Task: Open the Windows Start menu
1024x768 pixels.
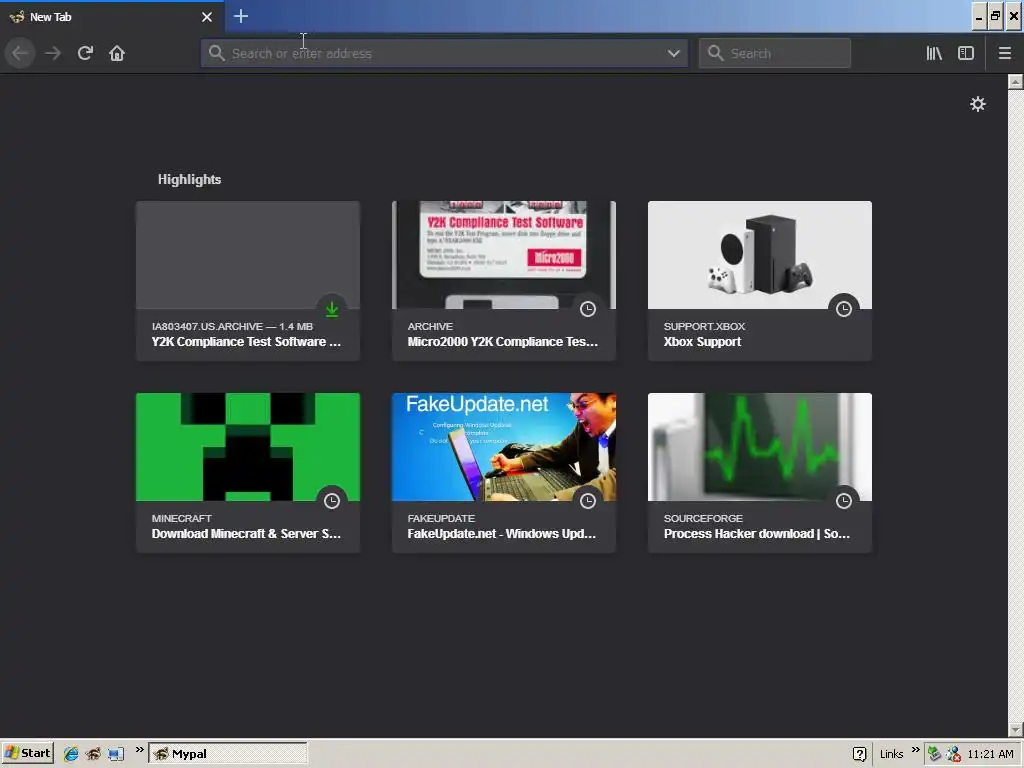Action: point(27,754)
